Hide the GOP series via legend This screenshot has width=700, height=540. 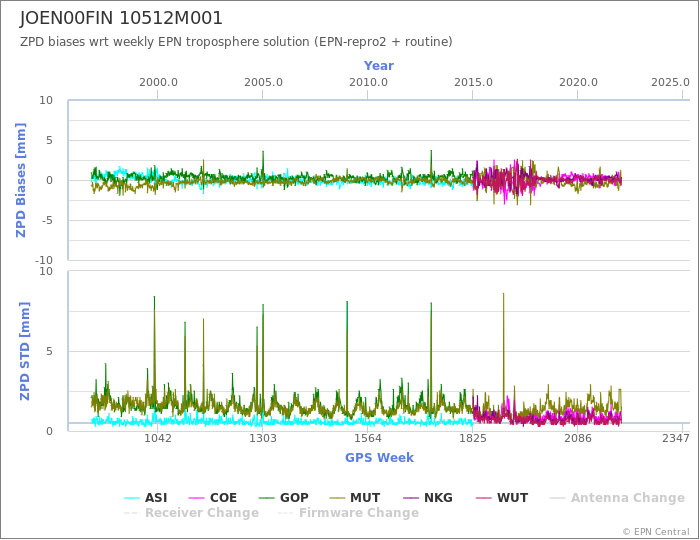(284, 498)
